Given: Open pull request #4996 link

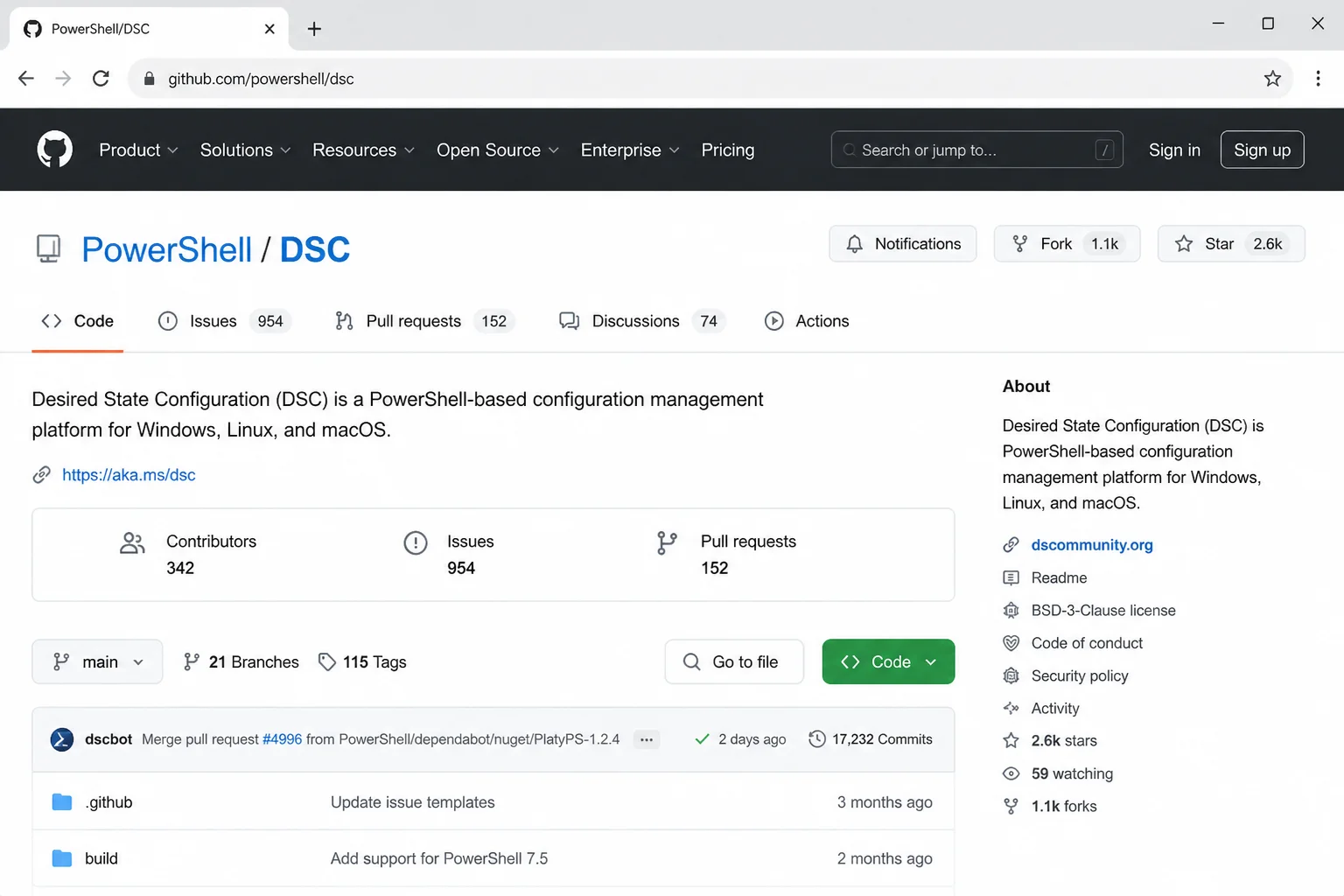Looking at the screenshot, I should point(282,739).
